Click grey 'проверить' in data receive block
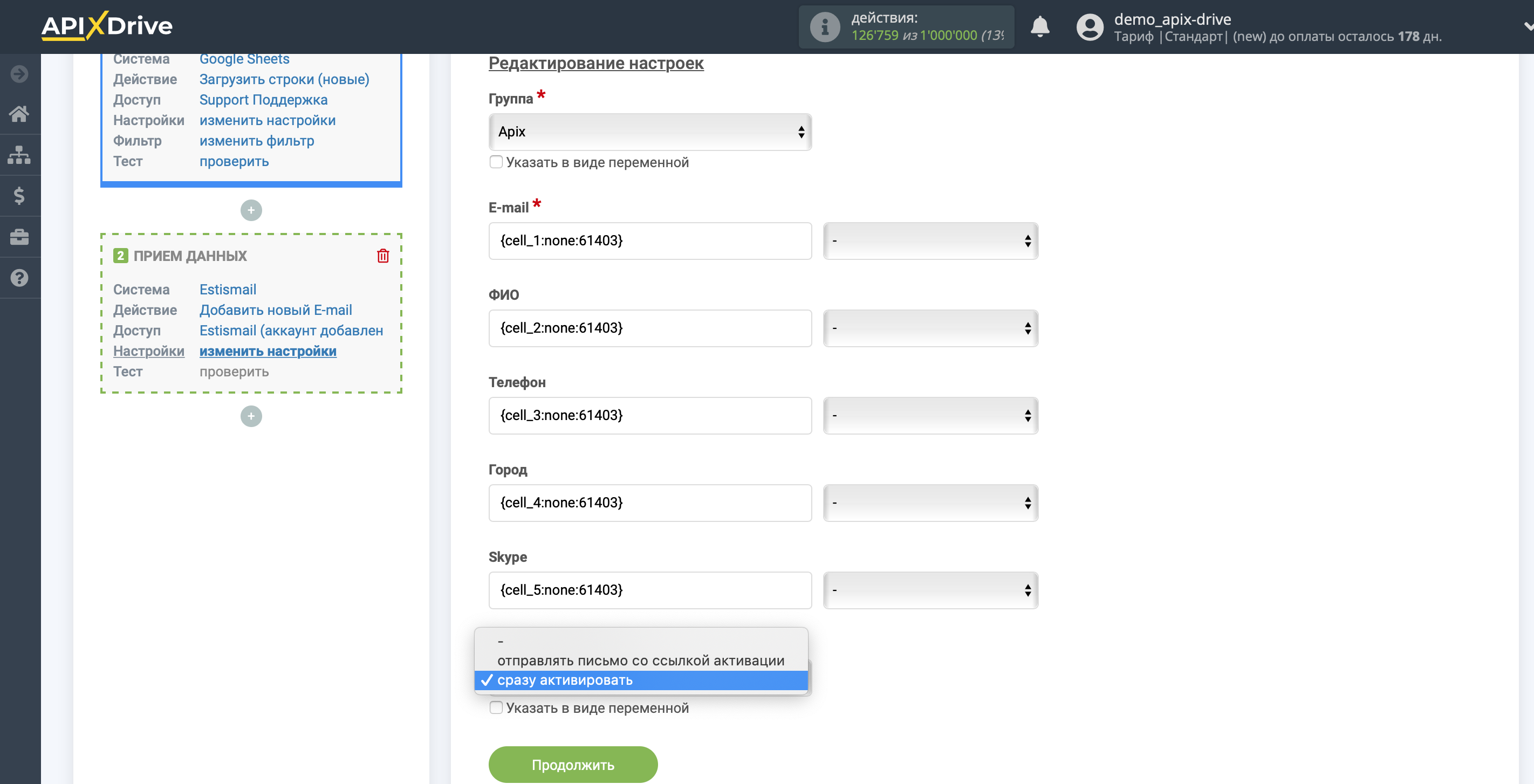 tap(234, 372)
